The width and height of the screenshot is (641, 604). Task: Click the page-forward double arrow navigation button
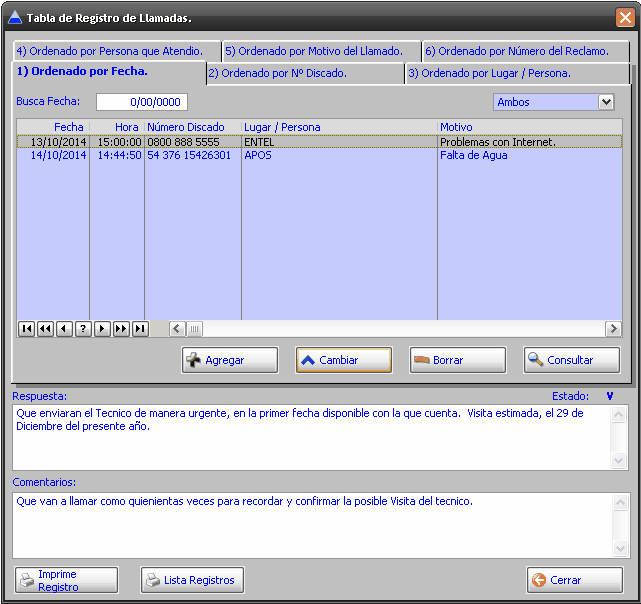coord(121,329)
